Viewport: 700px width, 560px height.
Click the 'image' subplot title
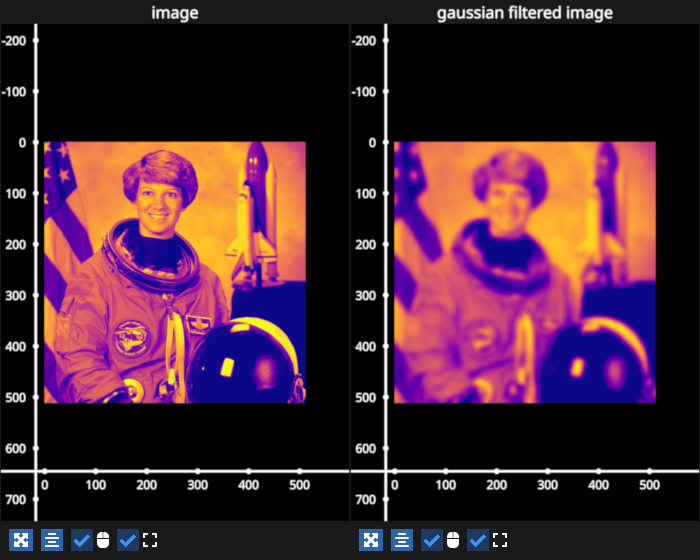(x=175, y=13)
